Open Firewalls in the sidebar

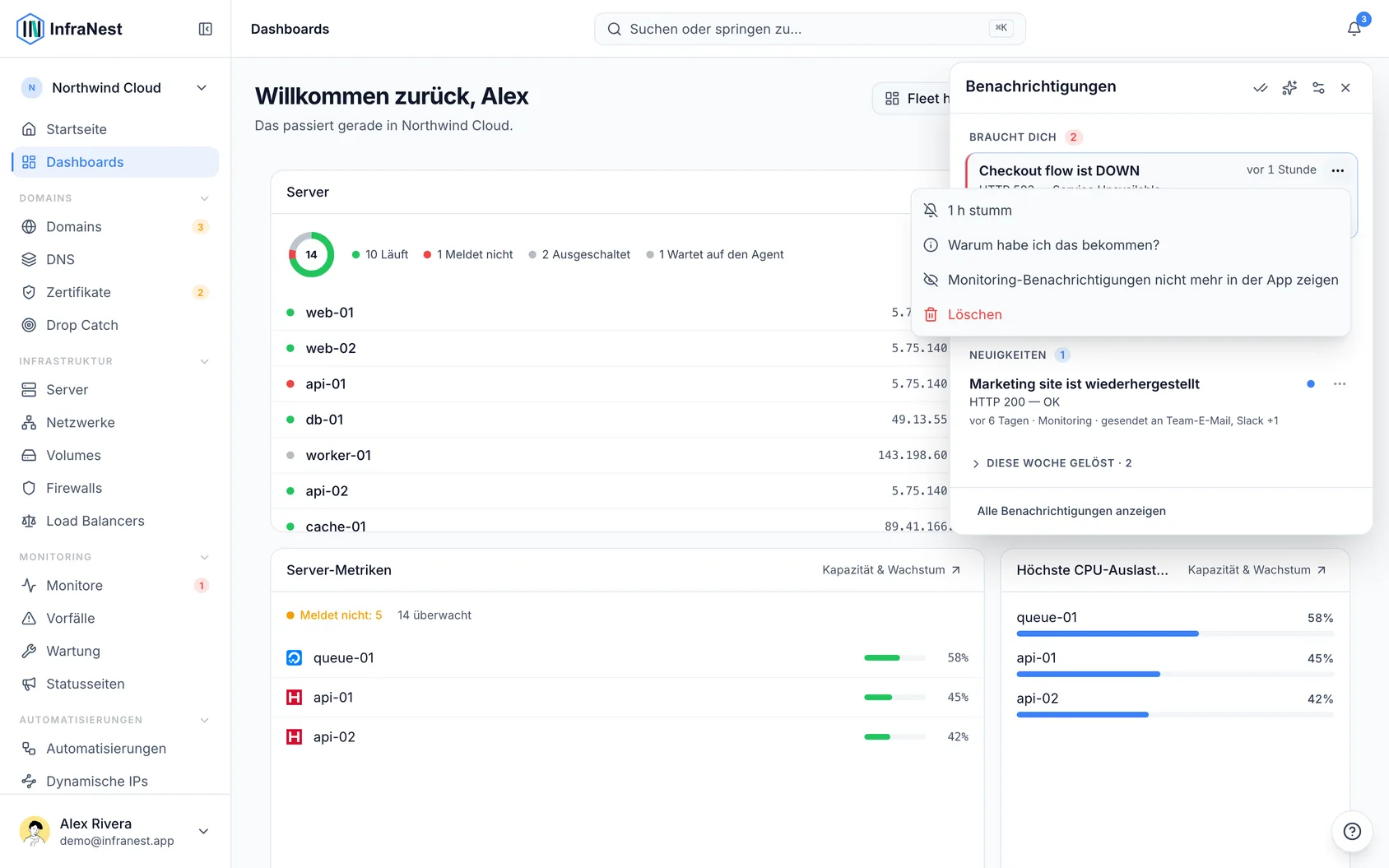[x=115, y=488]
